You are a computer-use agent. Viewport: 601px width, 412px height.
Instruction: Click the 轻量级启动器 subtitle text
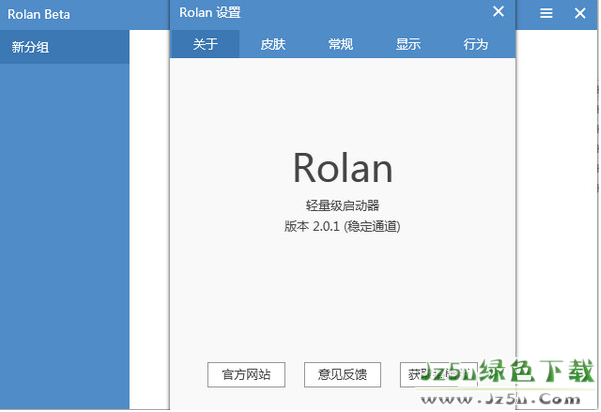(342, 205)
